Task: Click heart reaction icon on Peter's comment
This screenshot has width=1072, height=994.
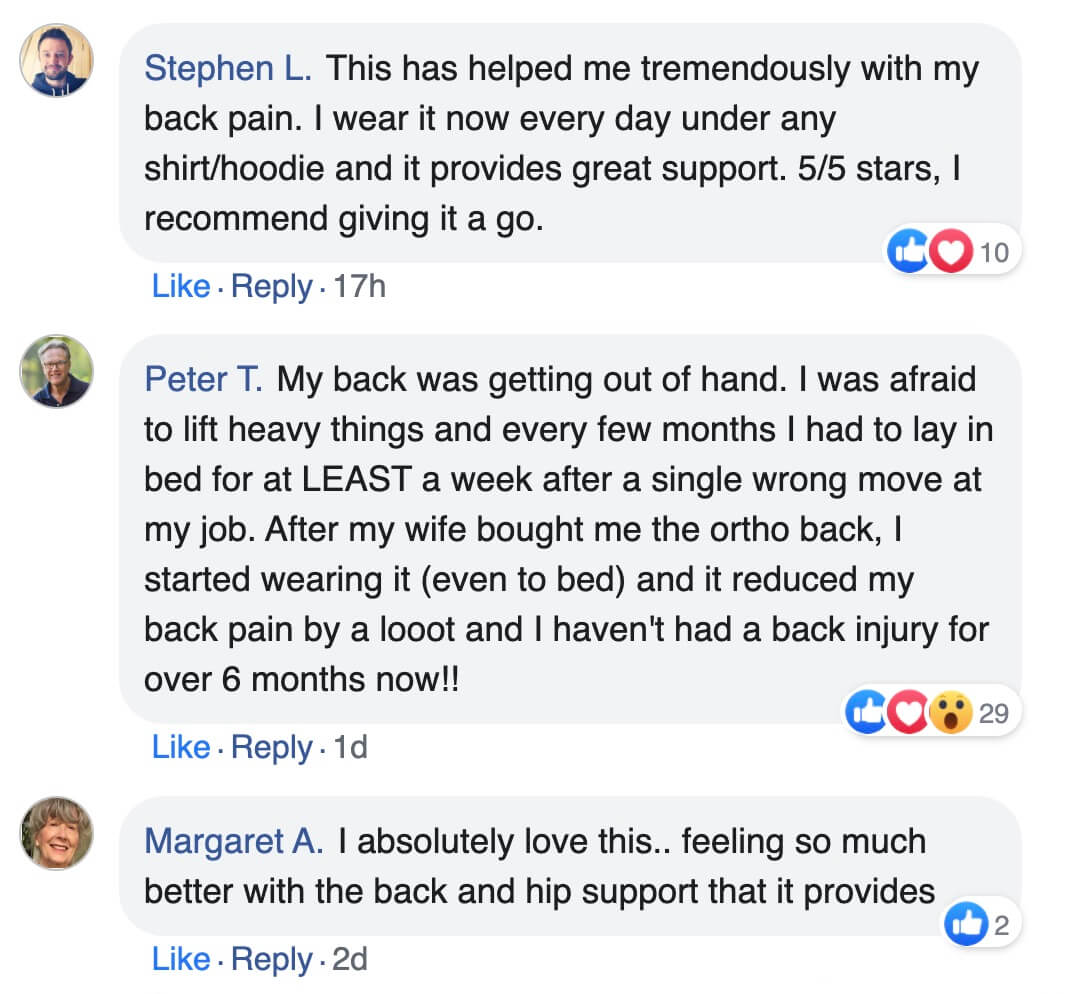Action: pos(908,713)
